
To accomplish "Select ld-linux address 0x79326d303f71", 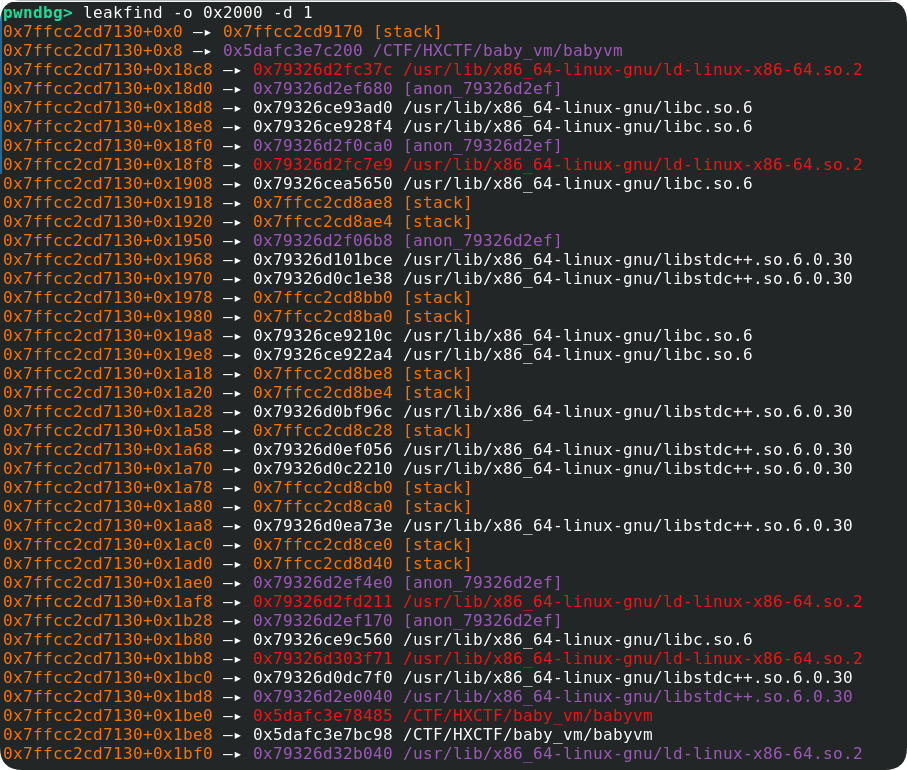I will coord(323,658).
